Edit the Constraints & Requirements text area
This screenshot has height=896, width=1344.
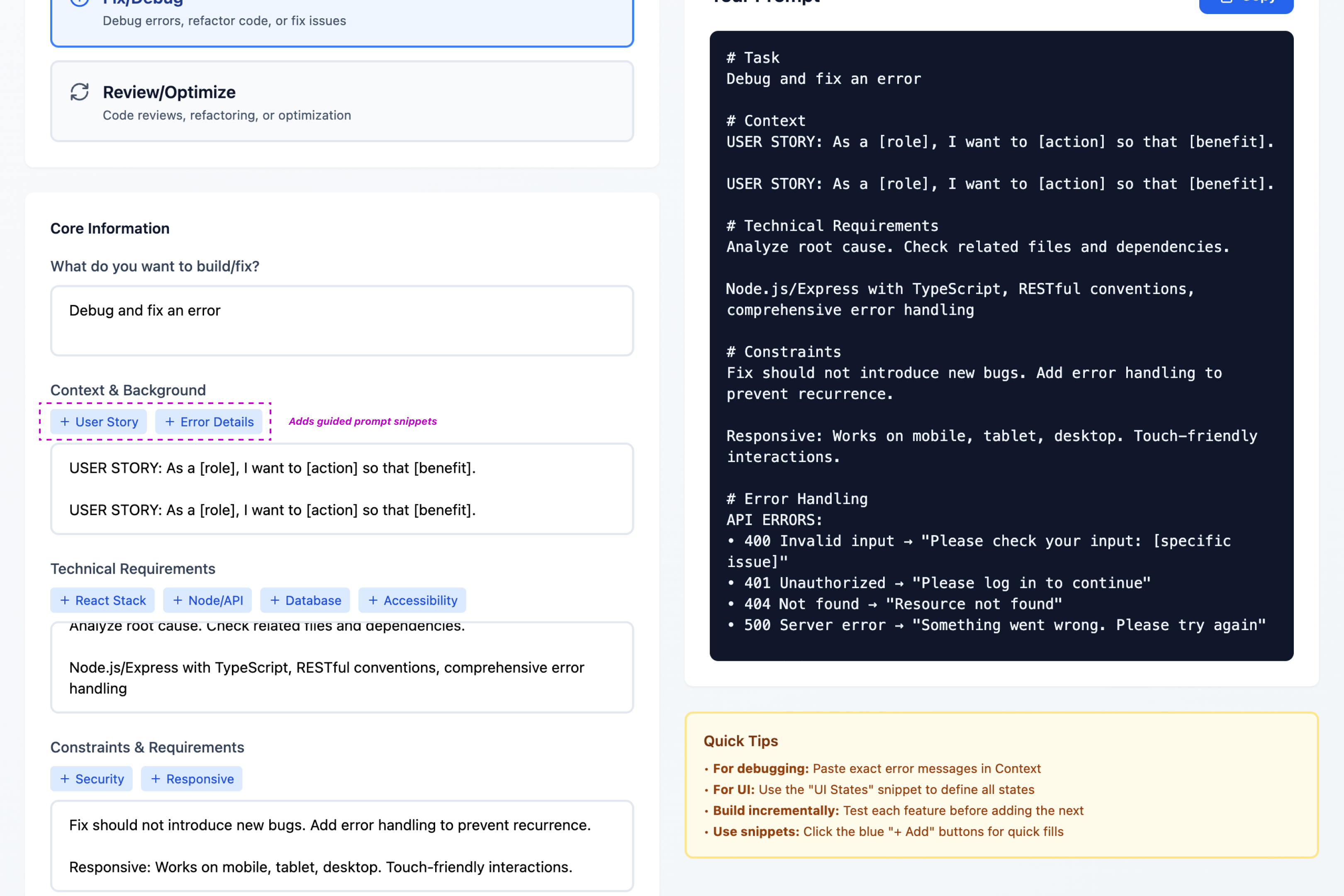coord(342,846)
